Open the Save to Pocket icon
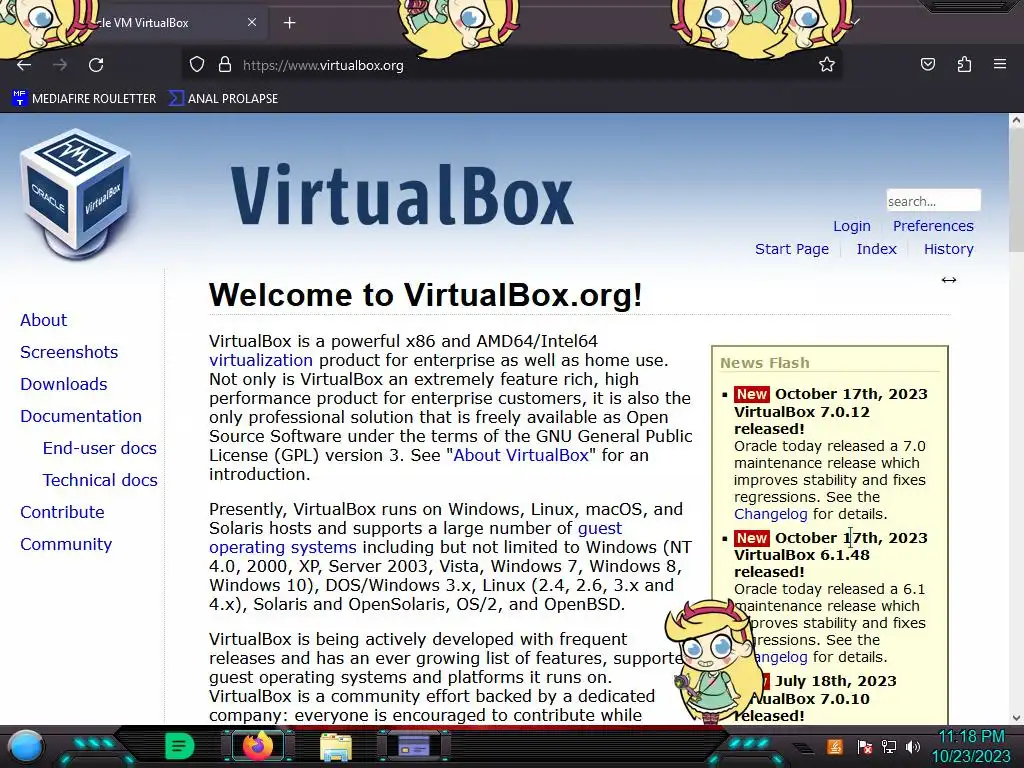Viewport: 1024px width, 768px height. (927, 64)
